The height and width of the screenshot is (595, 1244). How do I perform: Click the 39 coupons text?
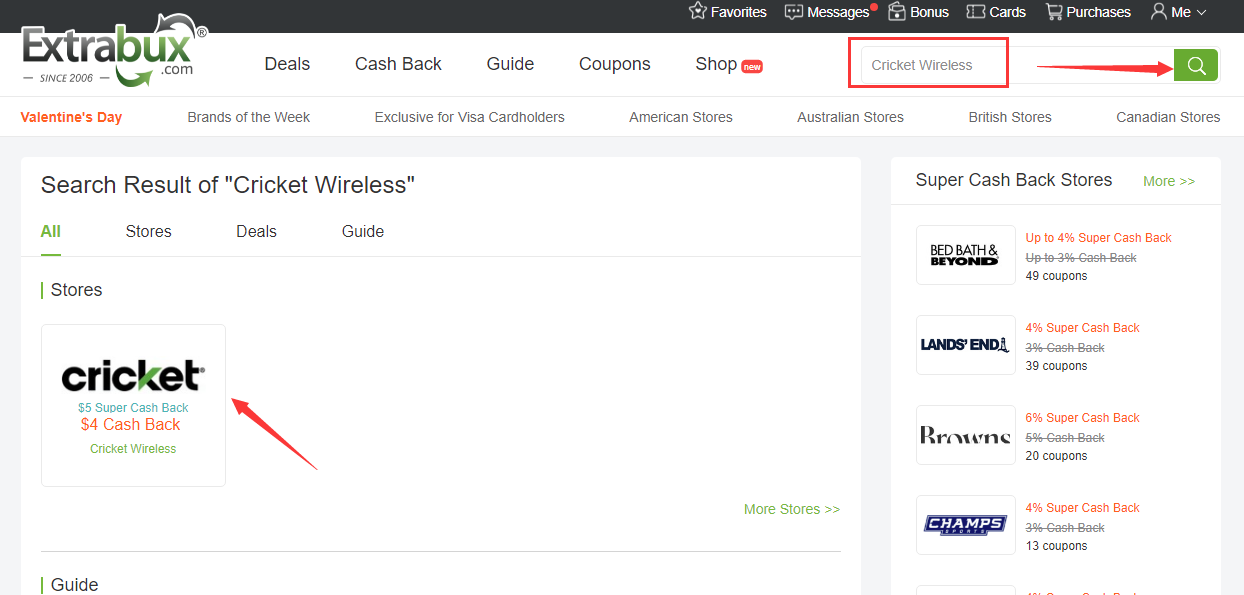pyautogui.click(x=1056, y=366)
